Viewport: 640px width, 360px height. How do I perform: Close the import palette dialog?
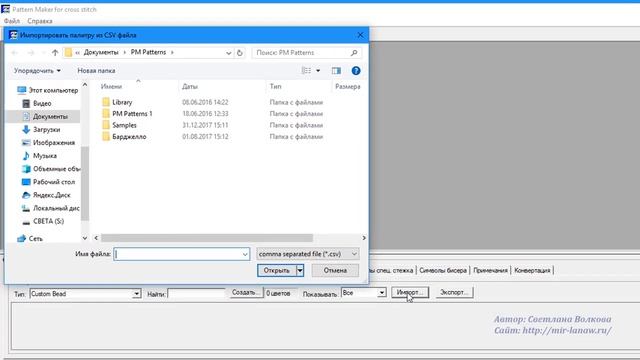360,35
